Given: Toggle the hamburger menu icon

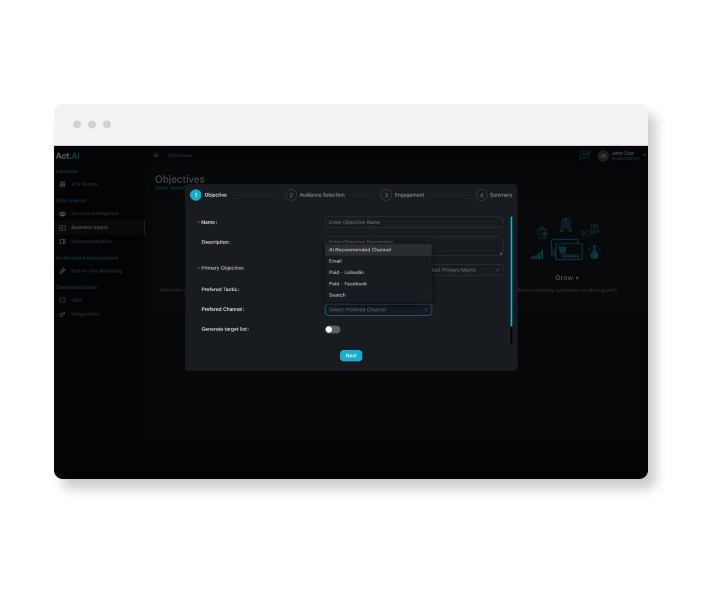Looking at the screenshot, I should tap(156, 155).
